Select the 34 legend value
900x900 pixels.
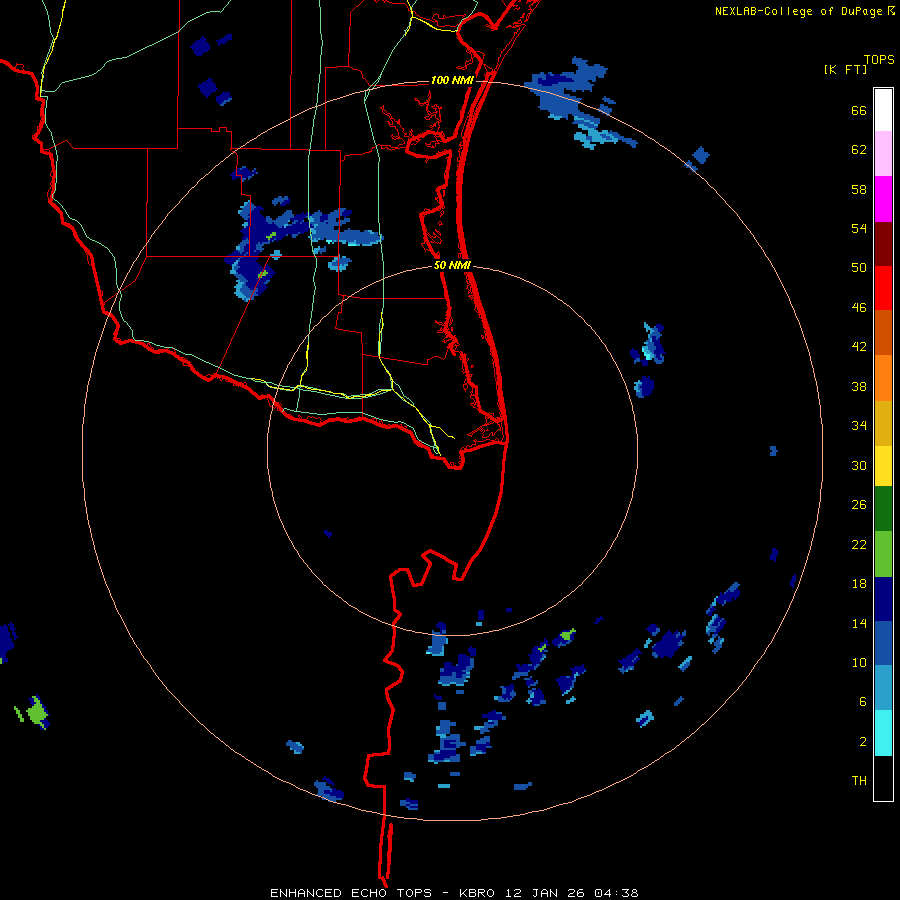[x=859, y=426]
